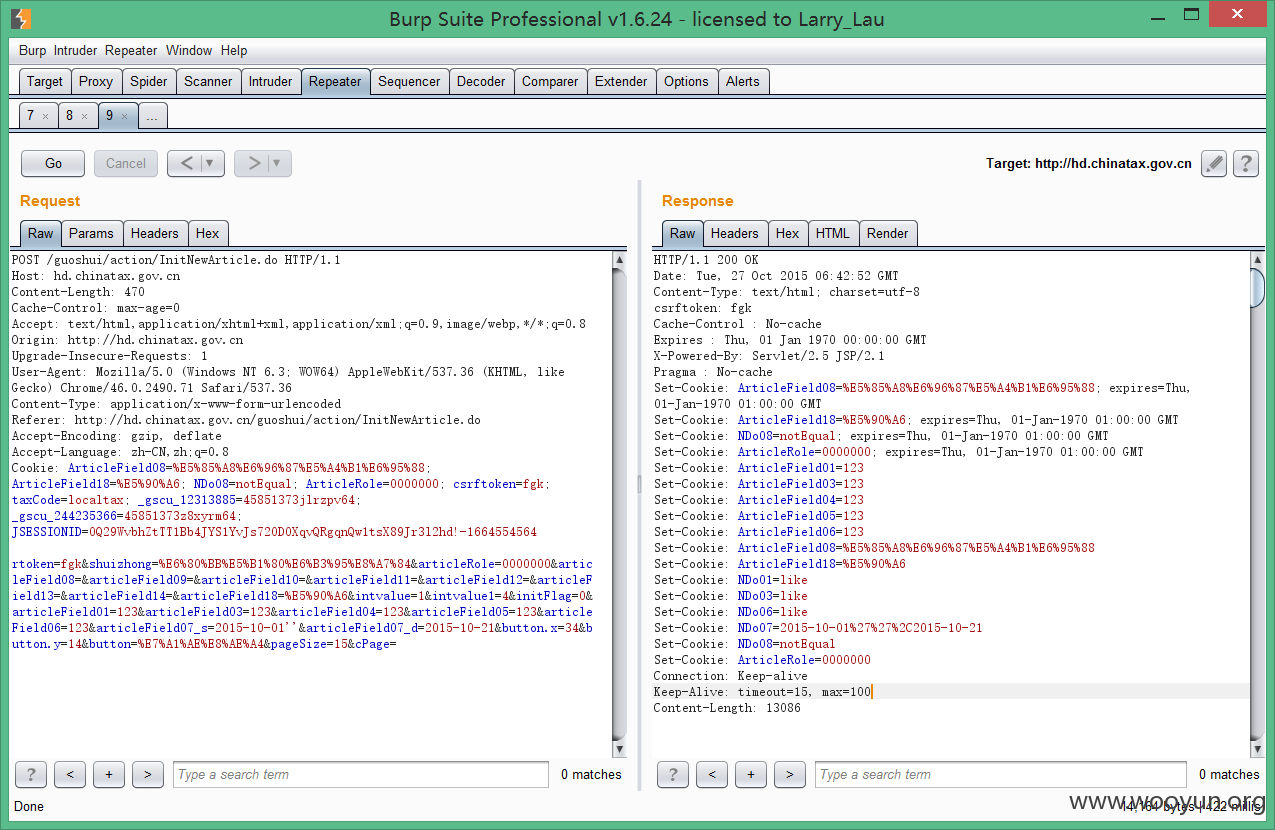
Task: Click the POST request line text
Action: [176, 260]
